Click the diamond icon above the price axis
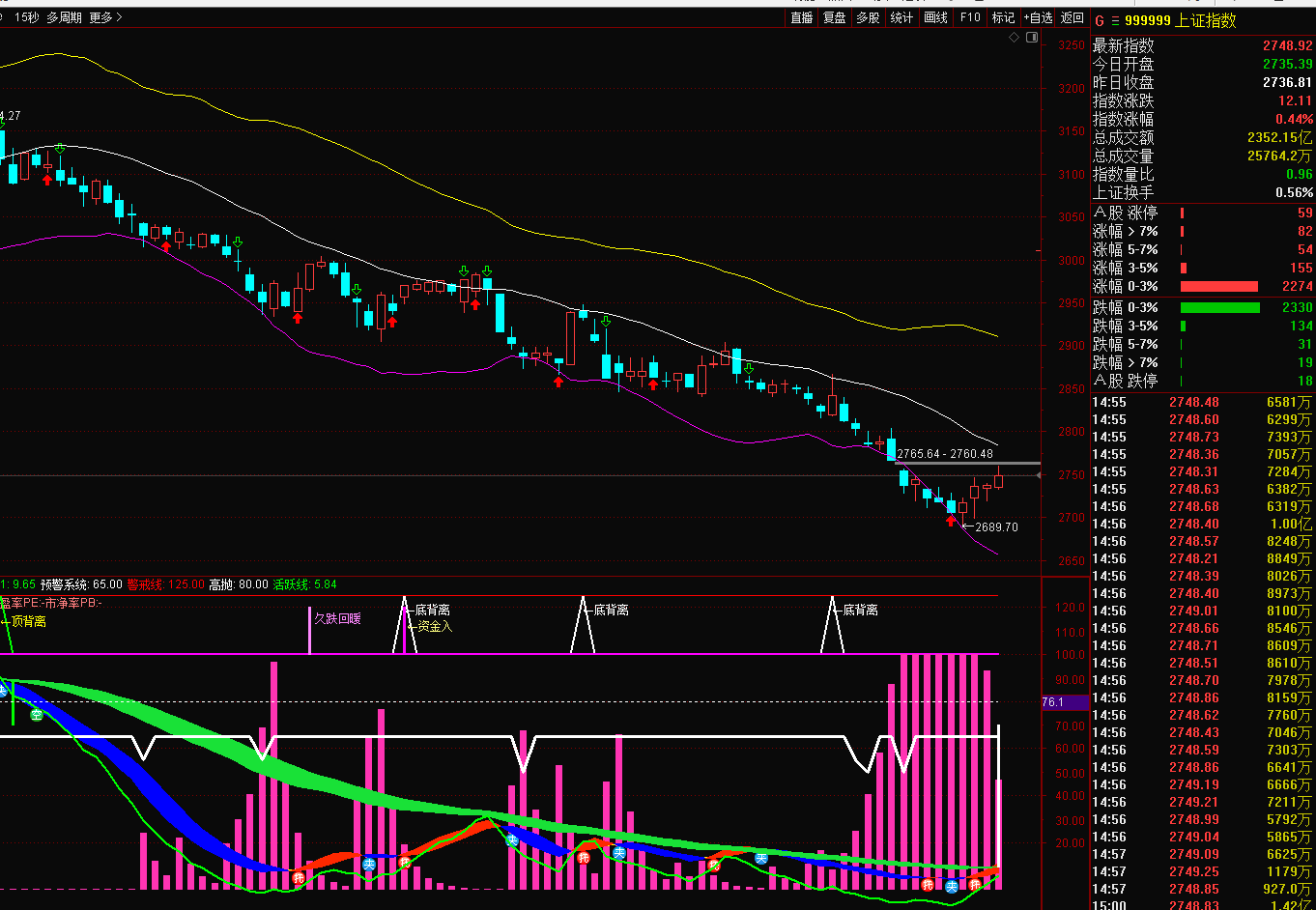This screenshot has height=910, width=1316. 1015,38
